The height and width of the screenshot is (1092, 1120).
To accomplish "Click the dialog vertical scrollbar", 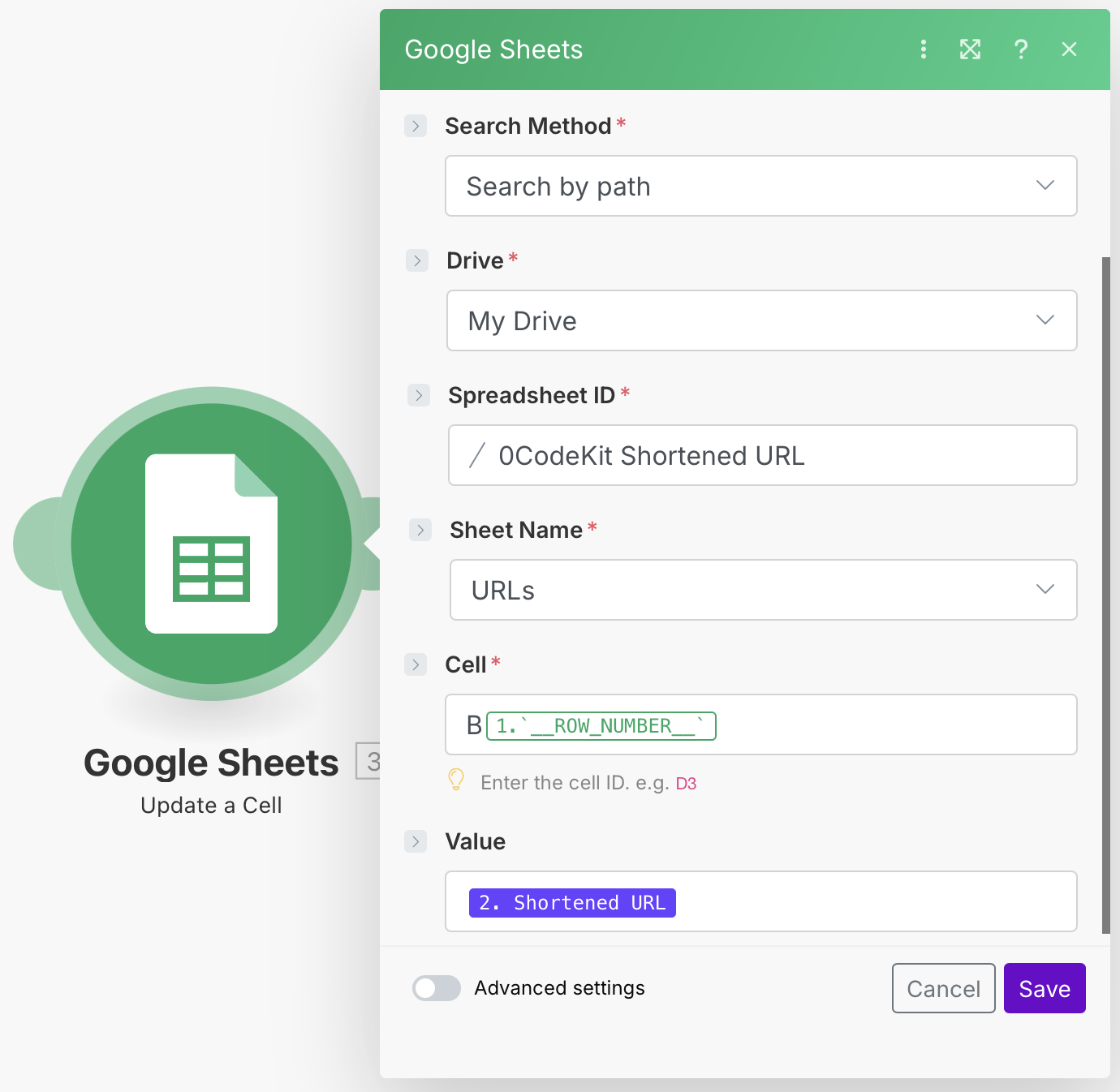I will (1105, 595).
